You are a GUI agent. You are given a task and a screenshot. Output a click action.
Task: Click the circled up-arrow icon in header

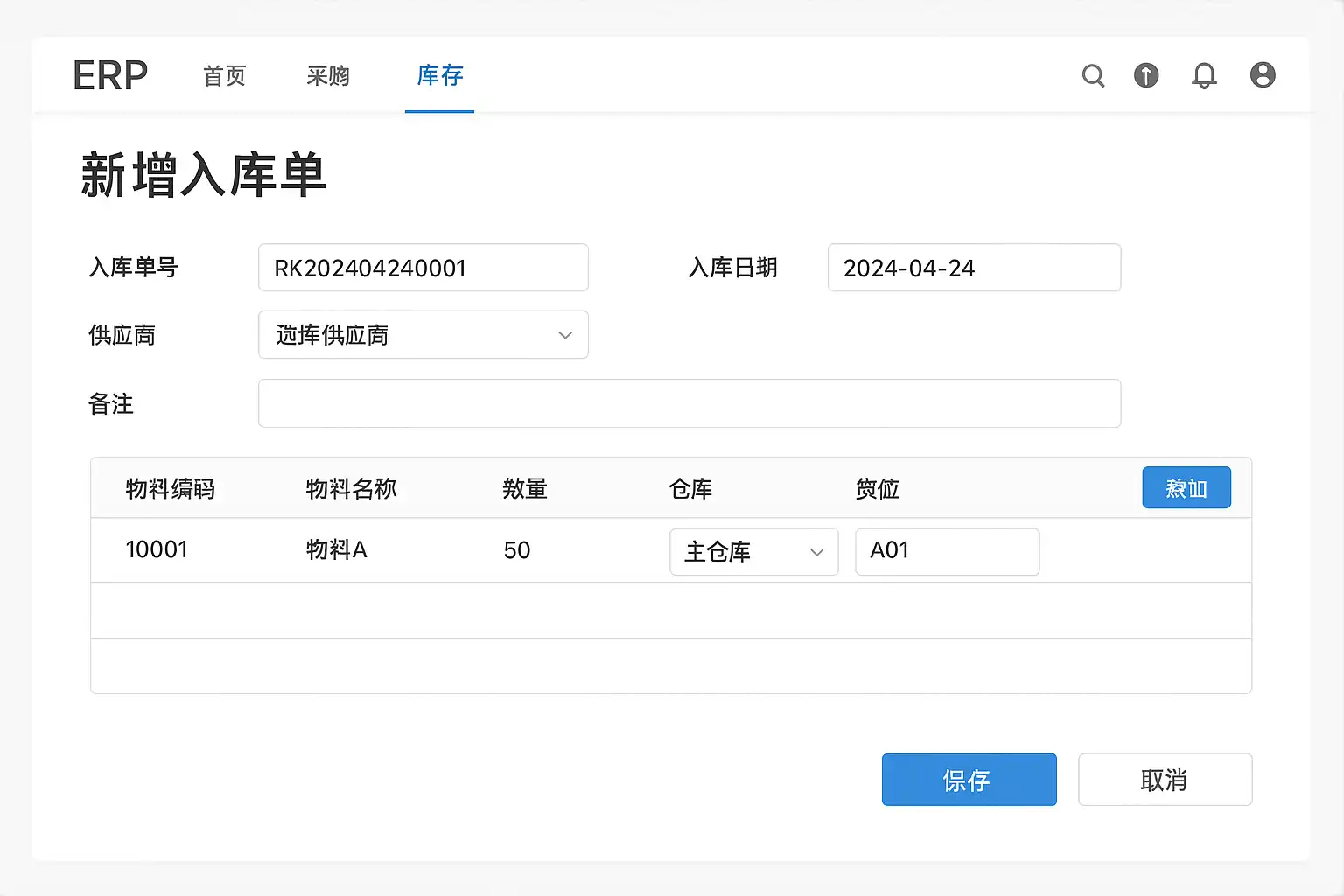(x=1146, y=76)
